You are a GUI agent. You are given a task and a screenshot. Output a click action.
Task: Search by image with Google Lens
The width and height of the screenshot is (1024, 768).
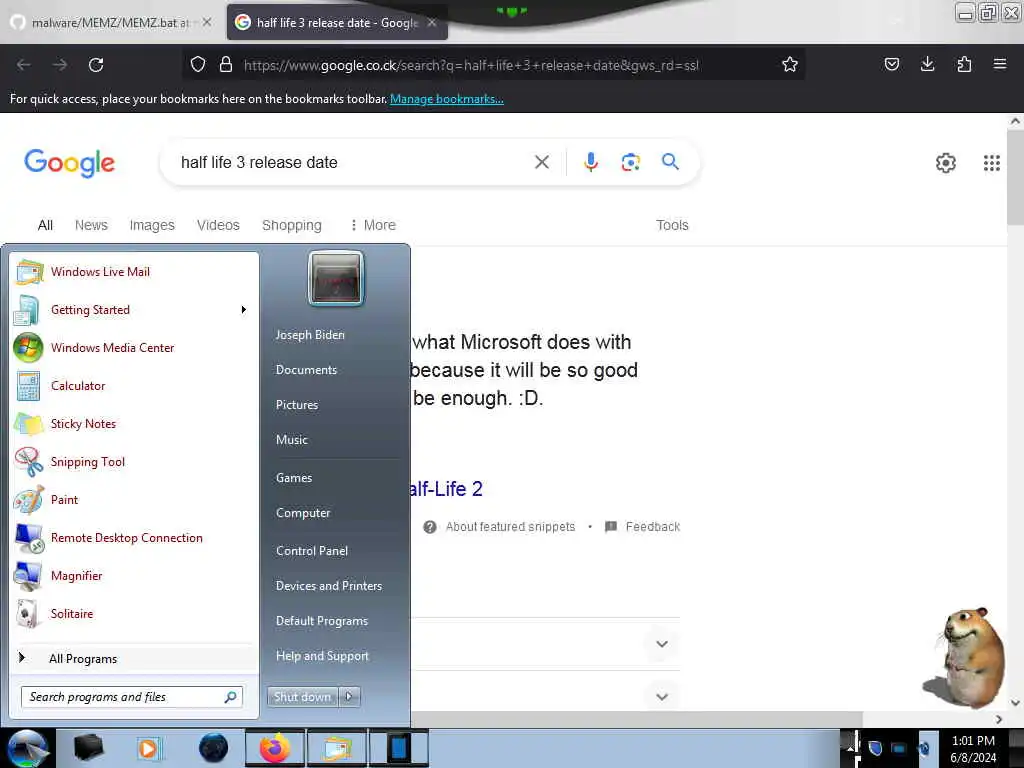pos(630,162)
